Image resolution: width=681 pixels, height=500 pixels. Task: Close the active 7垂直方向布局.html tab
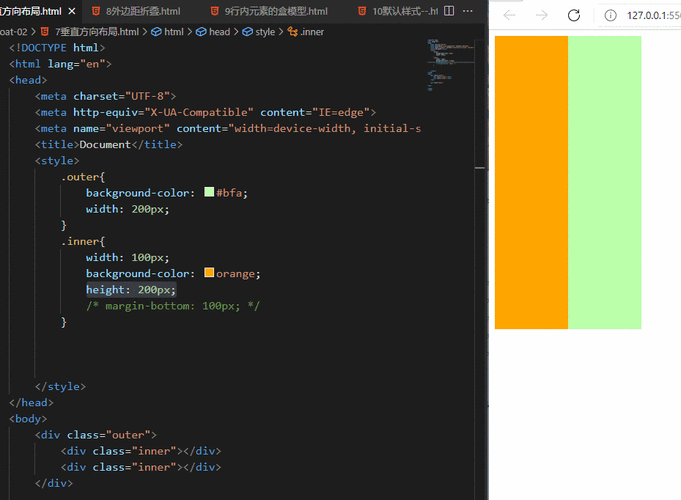pos(72,11)
